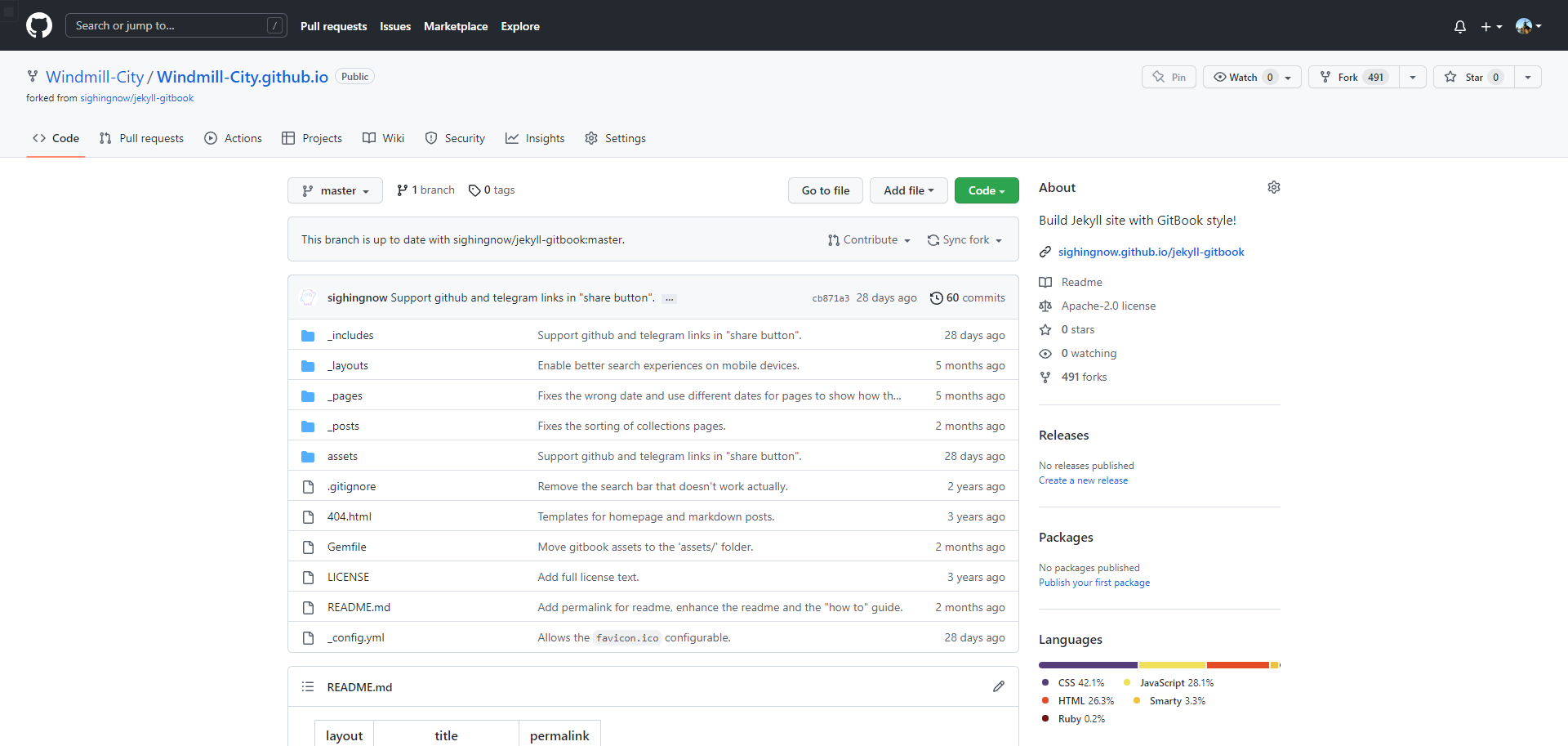Click Create a new release link
This screenshot has width=1568, height=746.
(1083, 480)
